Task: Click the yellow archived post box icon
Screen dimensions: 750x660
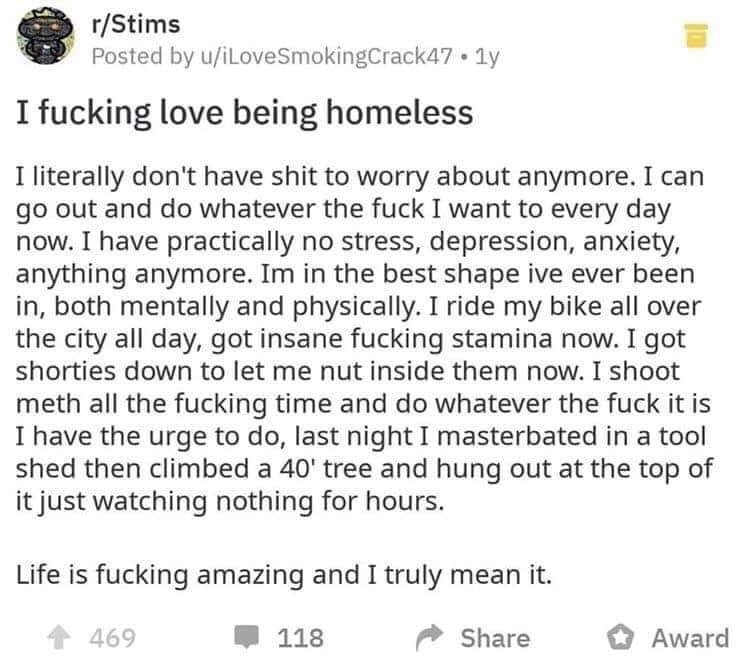Action: (696, 35)
